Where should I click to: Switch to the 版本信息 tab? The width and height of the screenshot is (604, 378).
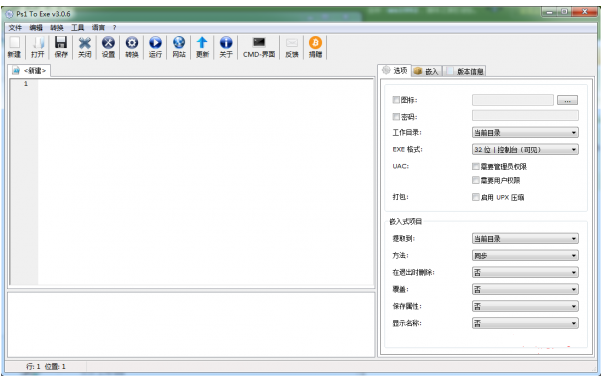465,71
